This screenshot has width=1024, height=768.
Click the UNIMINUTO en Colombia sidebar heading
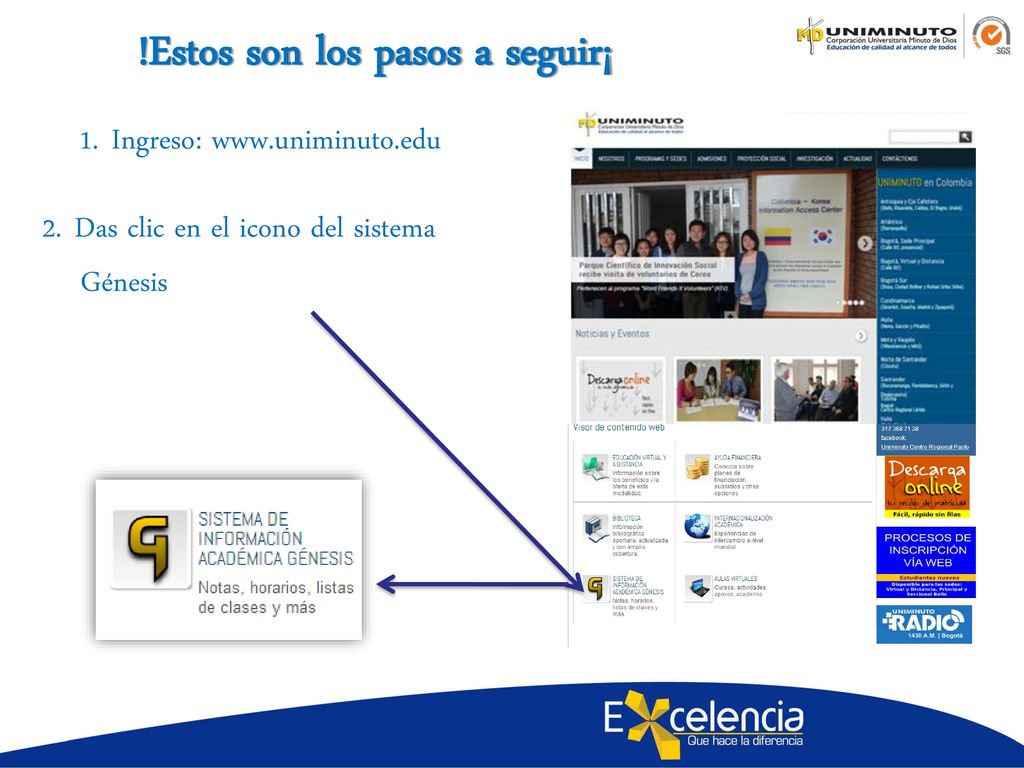point(925,183)
